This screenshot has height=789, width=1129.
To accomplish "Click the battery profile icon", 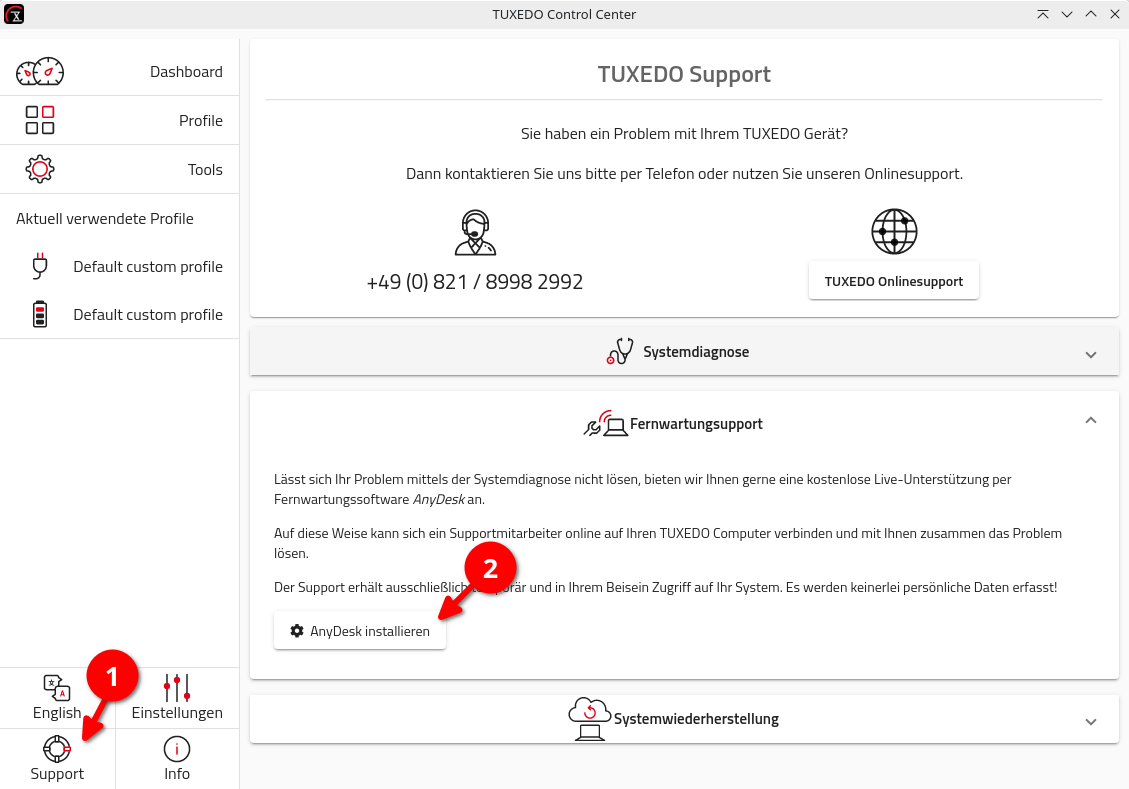I will pos(40,315).
